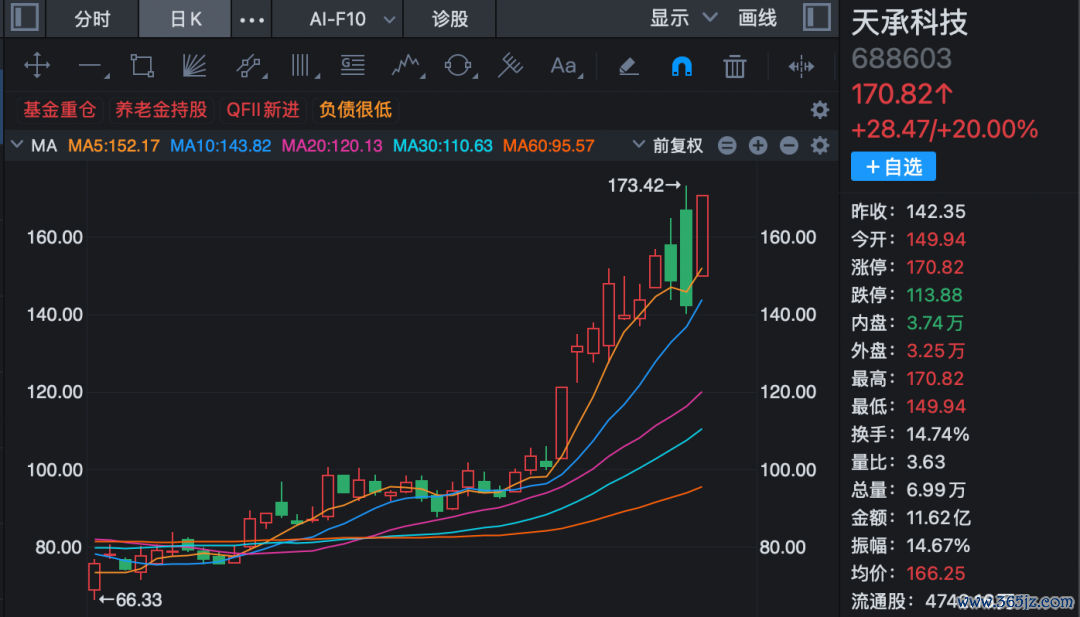Image resolution: width=1080 pixels, height=617 pixels.
Task: Switch to the 分时 tab
Action: 92,19
